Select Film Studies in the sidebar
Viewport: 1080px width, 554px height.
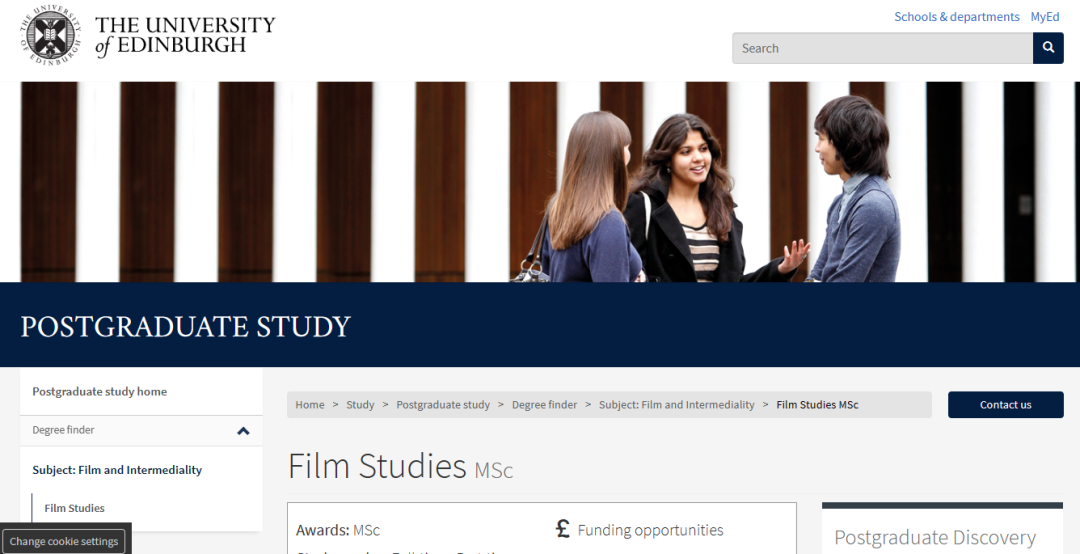[74, 508]
